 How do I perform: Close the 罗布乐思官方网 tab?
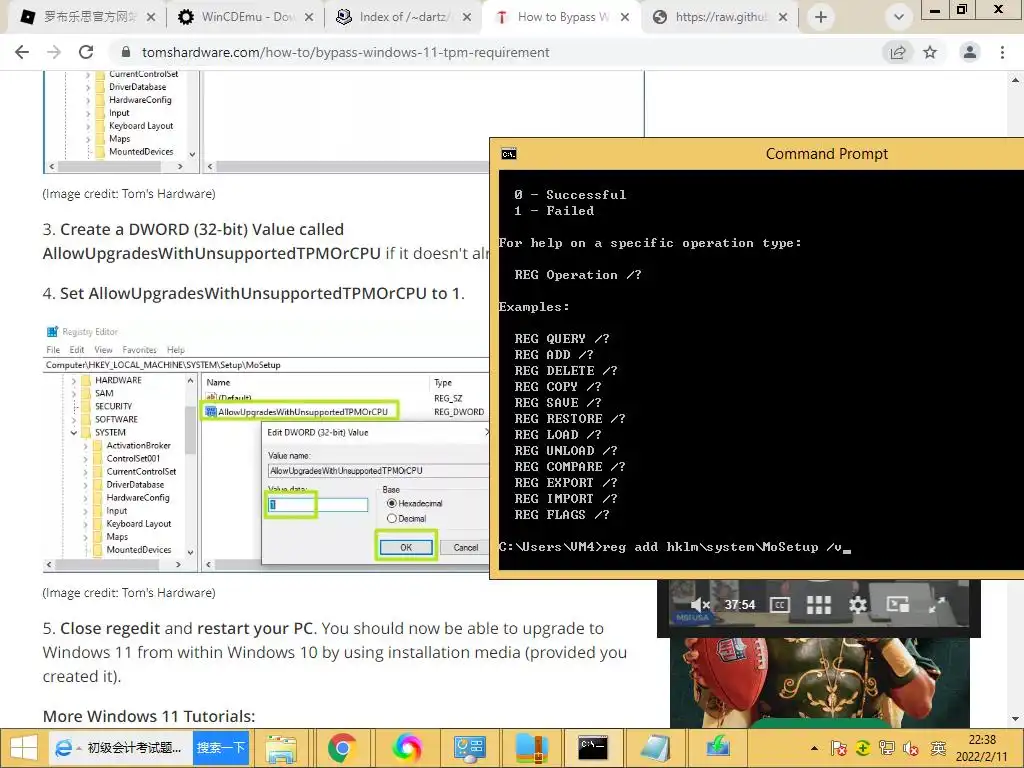[x=151, y=17]
